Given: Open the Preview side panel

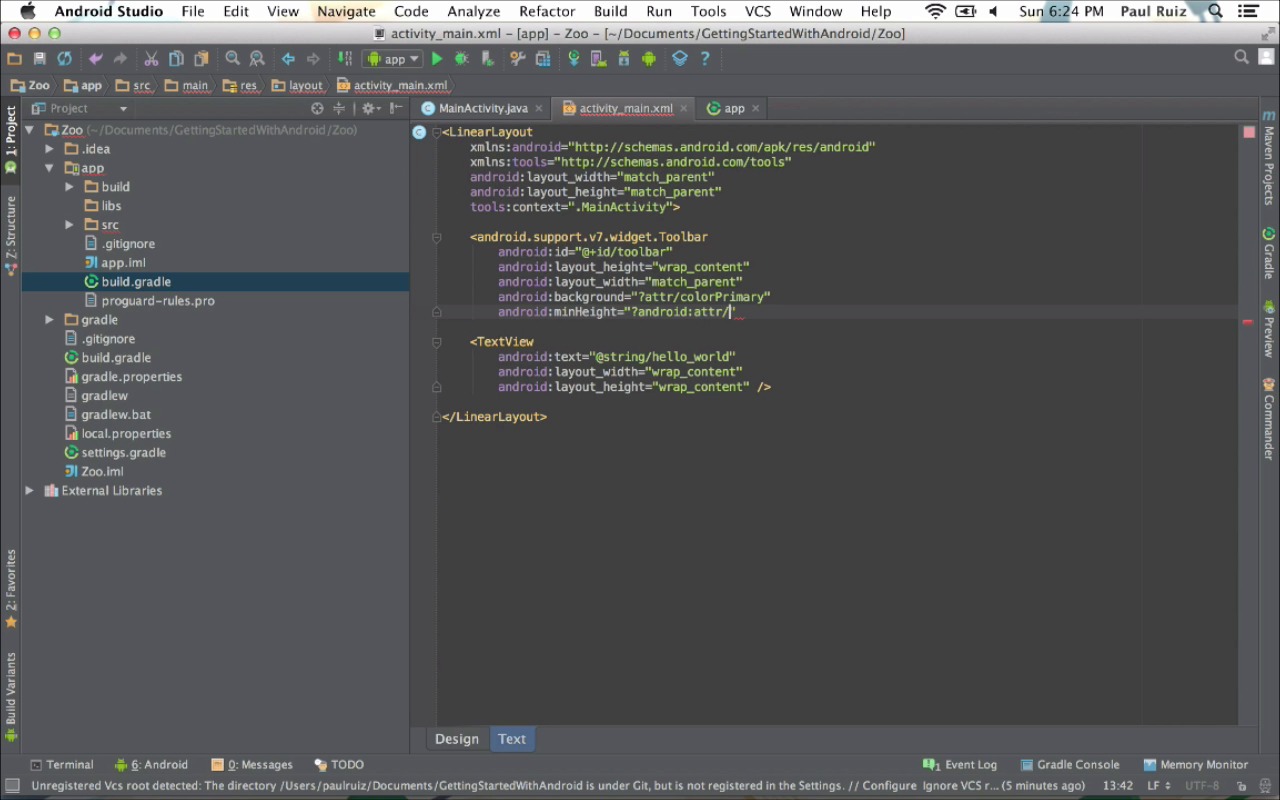Looking at the screenshot, I should click(x=1269, y=329).
